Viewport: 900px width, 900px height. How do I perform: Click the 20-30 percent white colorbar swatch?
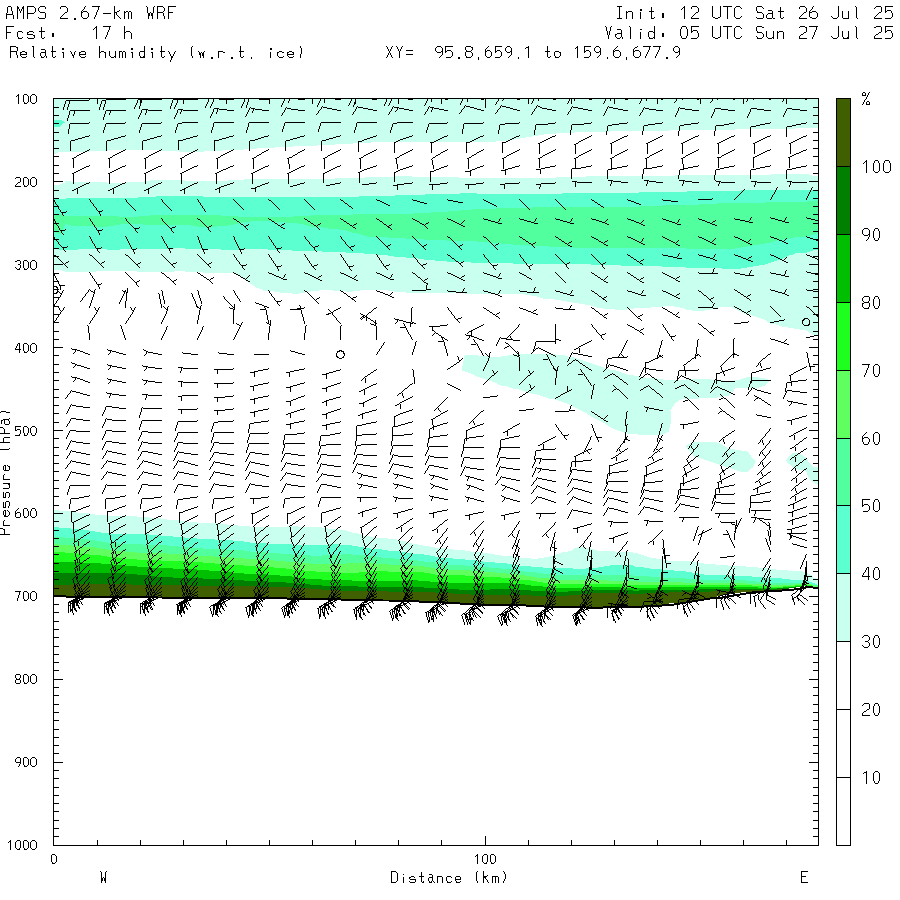click(843, 675)
